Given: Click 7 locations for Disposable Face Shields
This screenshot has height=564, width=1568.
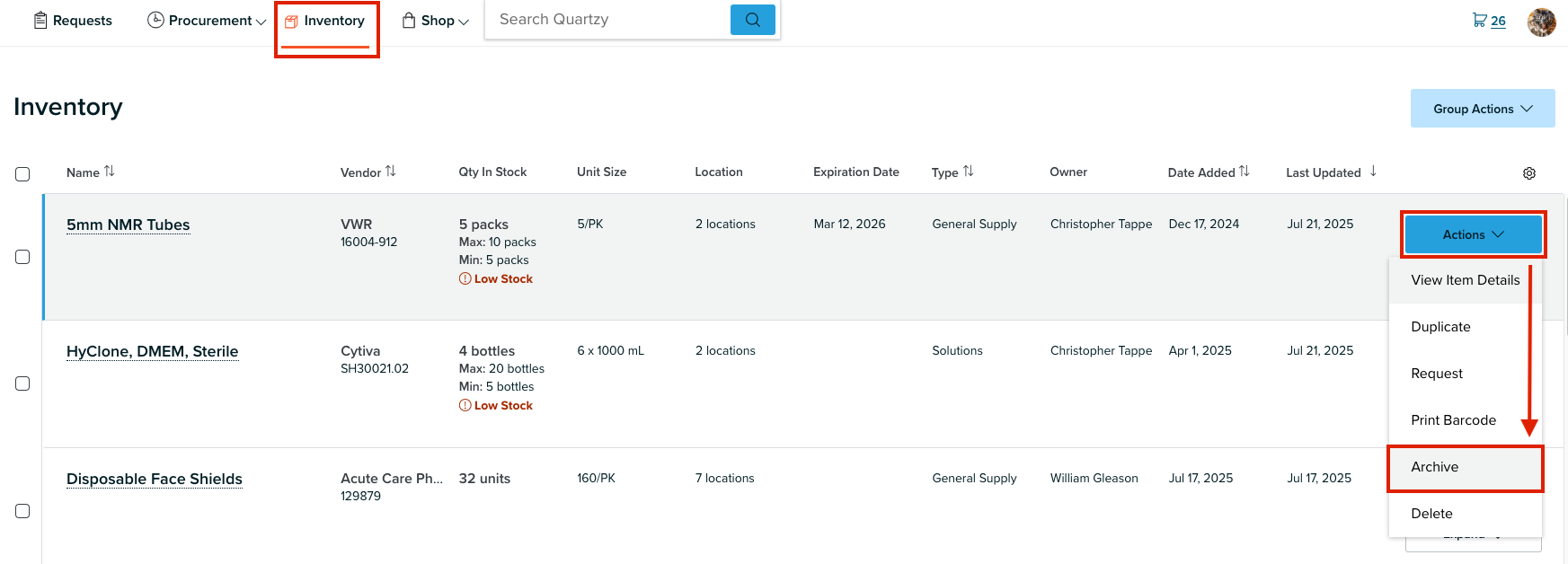Looking at the screenshot, I should pyautogui.click(x=725, y=478).
